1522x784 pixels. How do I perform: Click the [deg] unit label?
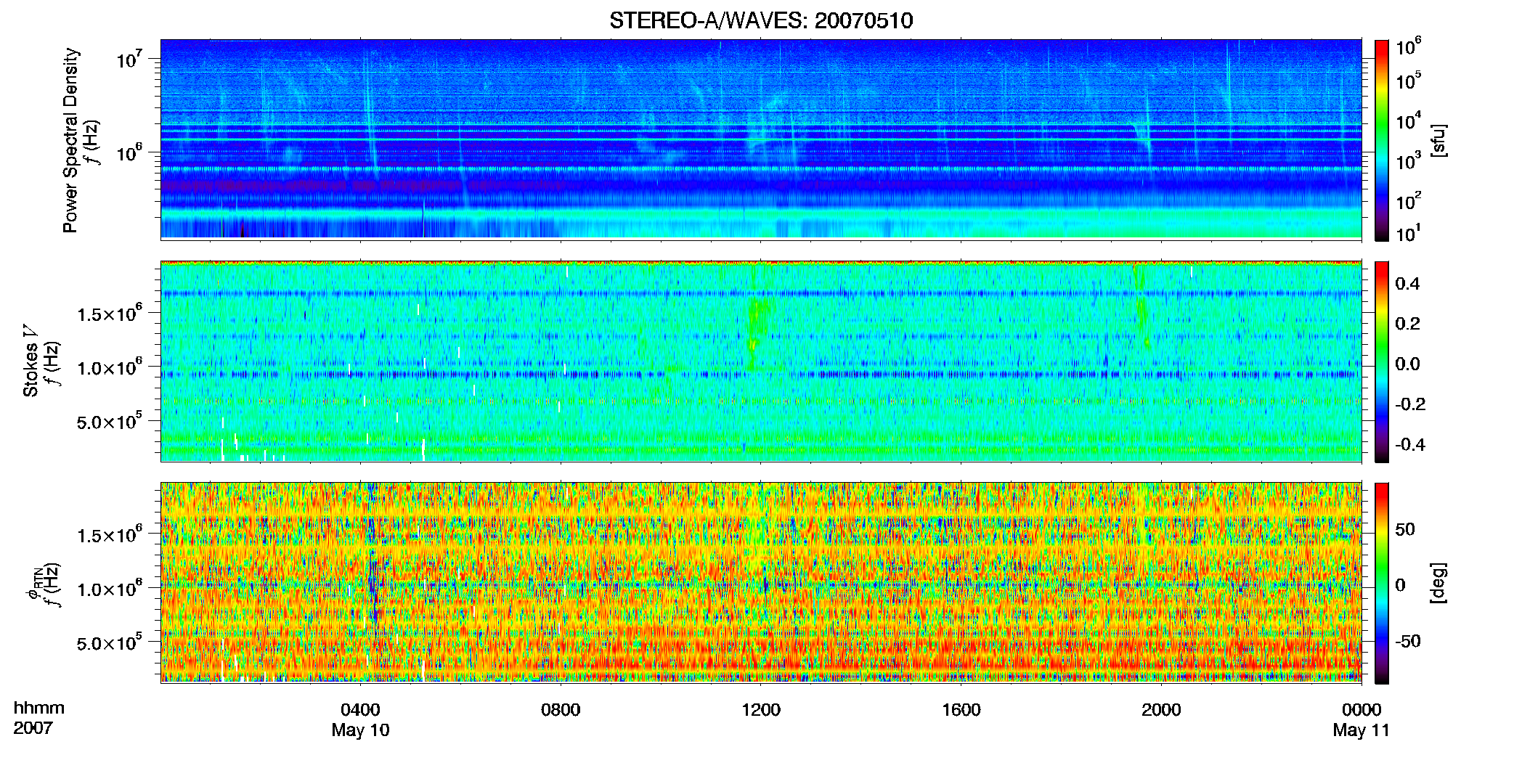pos(1438,583)
